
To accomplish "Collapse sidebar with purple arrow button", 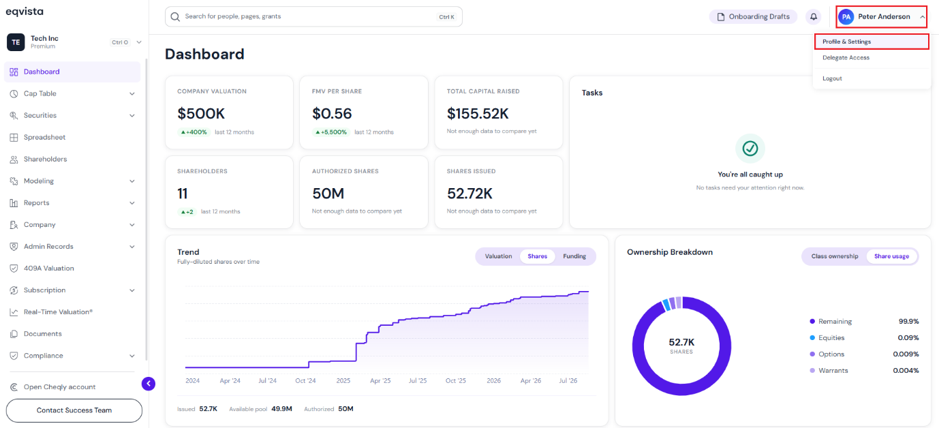I will pyautogui.click(x=148, y=384).
